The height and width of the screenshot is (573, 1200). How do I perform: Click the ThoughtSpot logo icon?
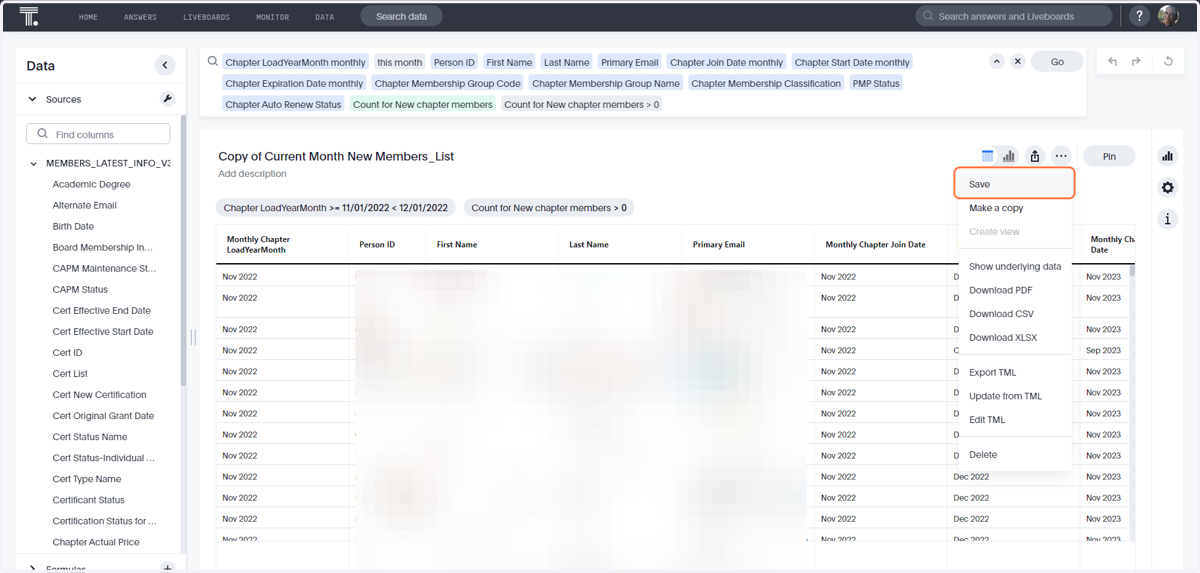pyautogui.click(x=29, y=16)
